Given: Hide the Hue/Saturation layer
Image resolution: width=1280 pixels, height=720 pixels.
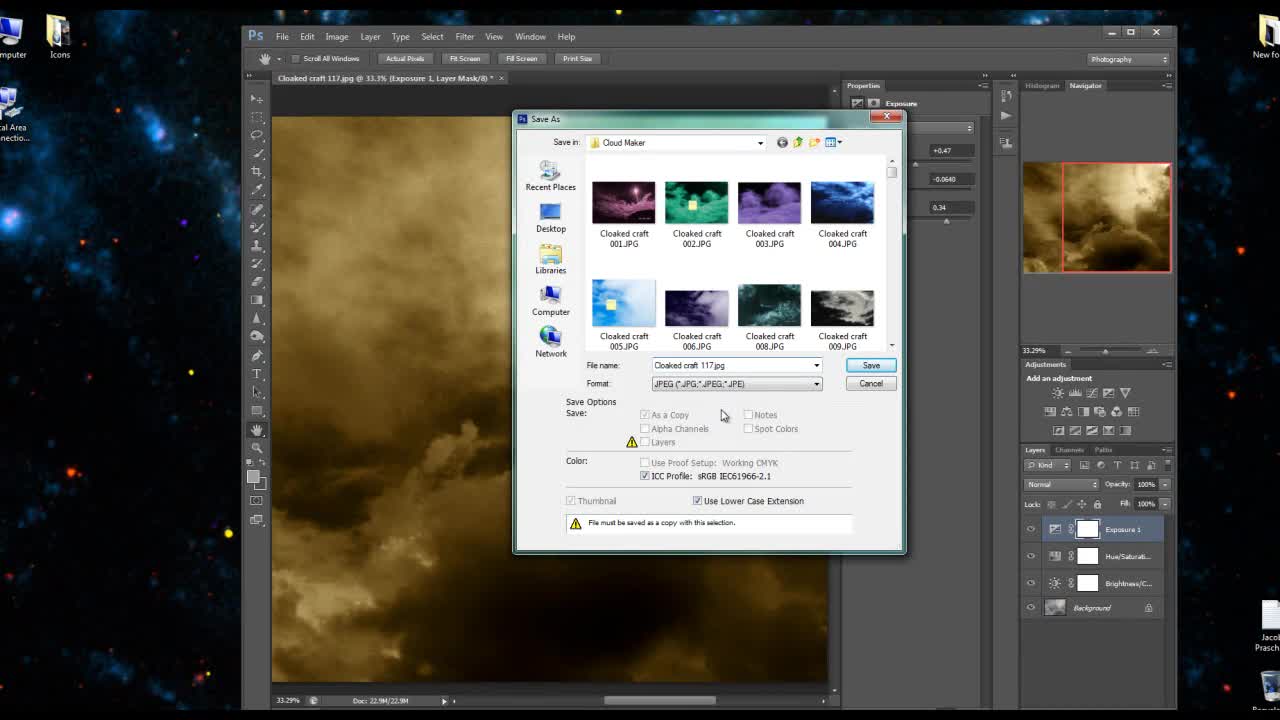Looking at the screenshot, I should [x=1031, y=556].
